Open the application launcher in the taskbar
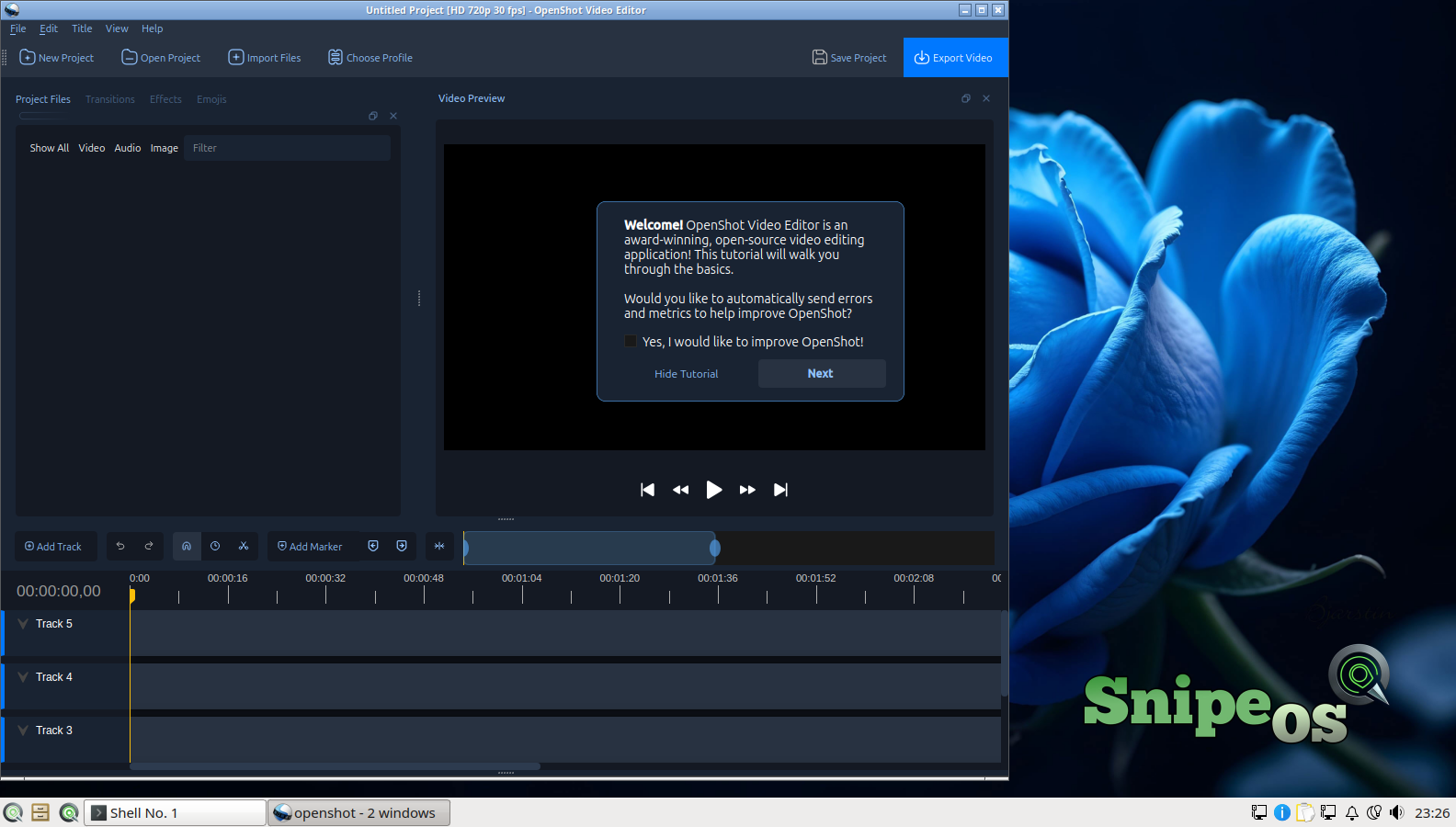This screenshot has height=827, width=1456. 13,813
